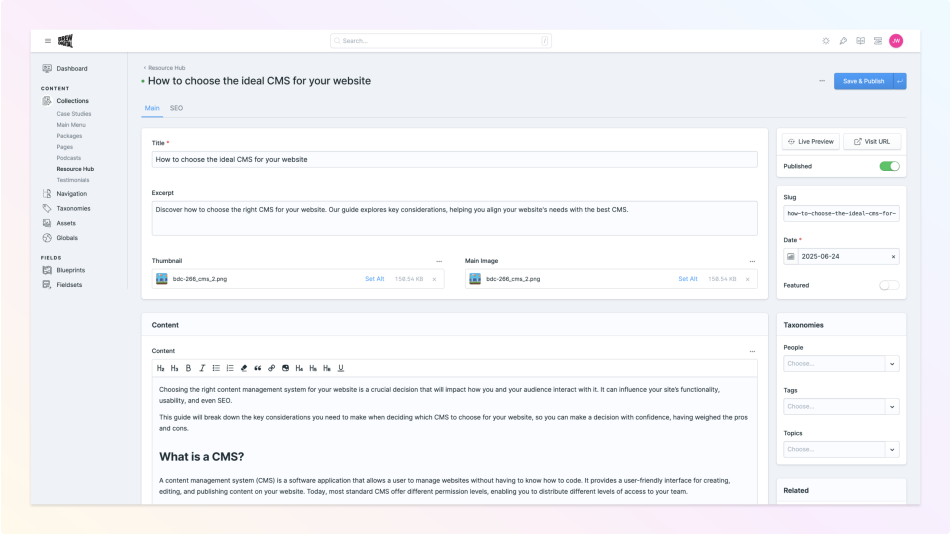Open the Tags dropdown selector
Image resolution: width=950 pixels, height=534 pixels.
pos(892,406)
